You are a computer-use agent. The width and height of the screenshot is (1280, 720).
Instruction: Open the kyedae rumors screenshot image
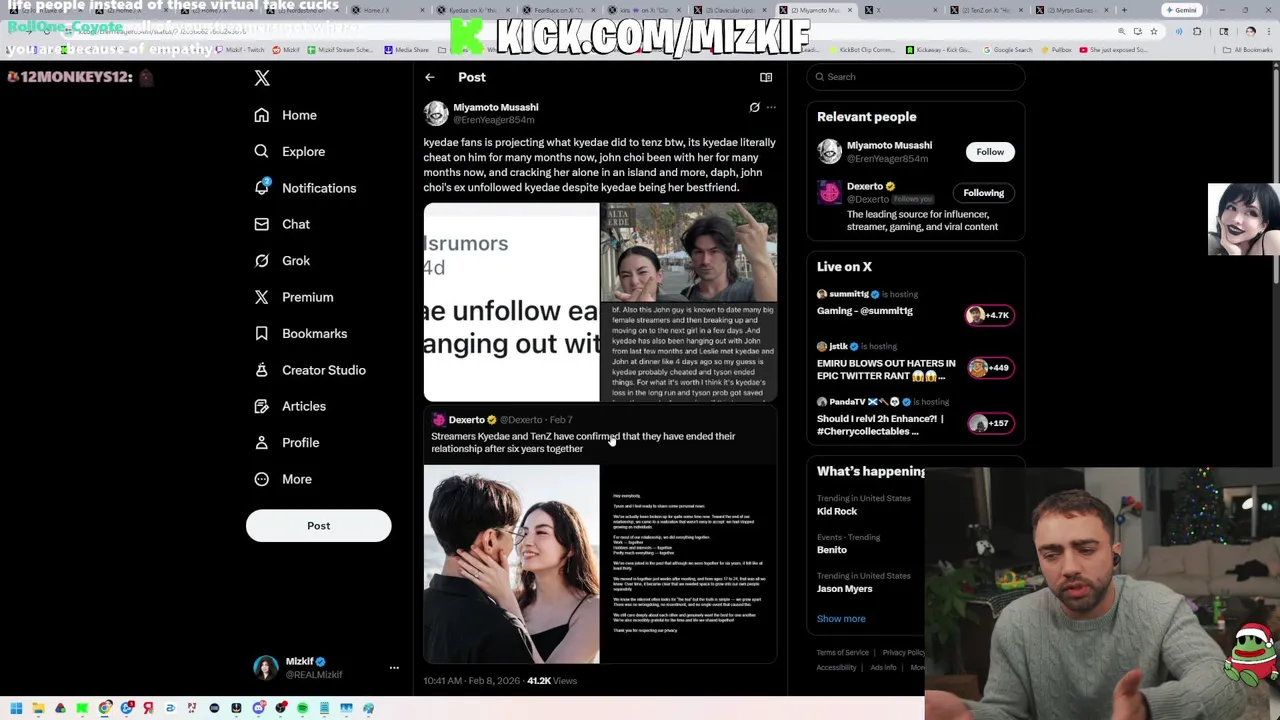coord(511,302)
